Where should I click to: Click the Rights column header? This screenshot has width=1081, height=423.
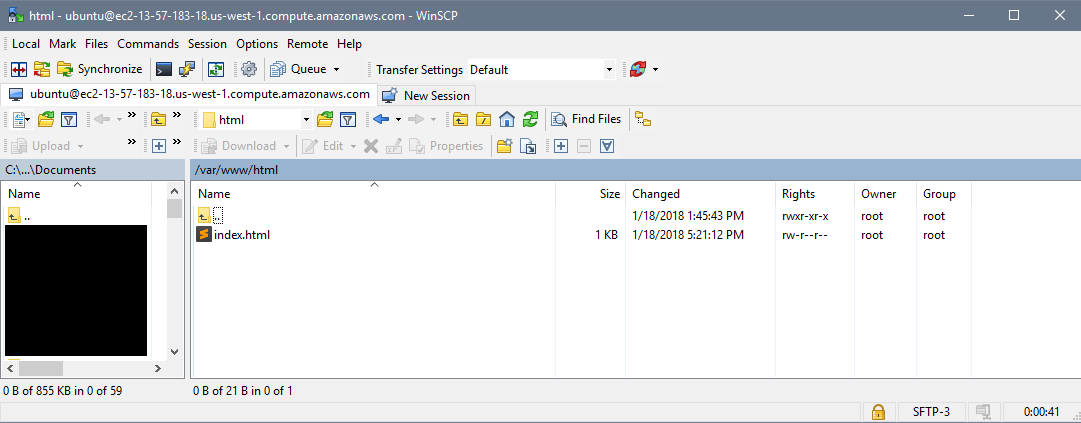click(x=815, y=194)
